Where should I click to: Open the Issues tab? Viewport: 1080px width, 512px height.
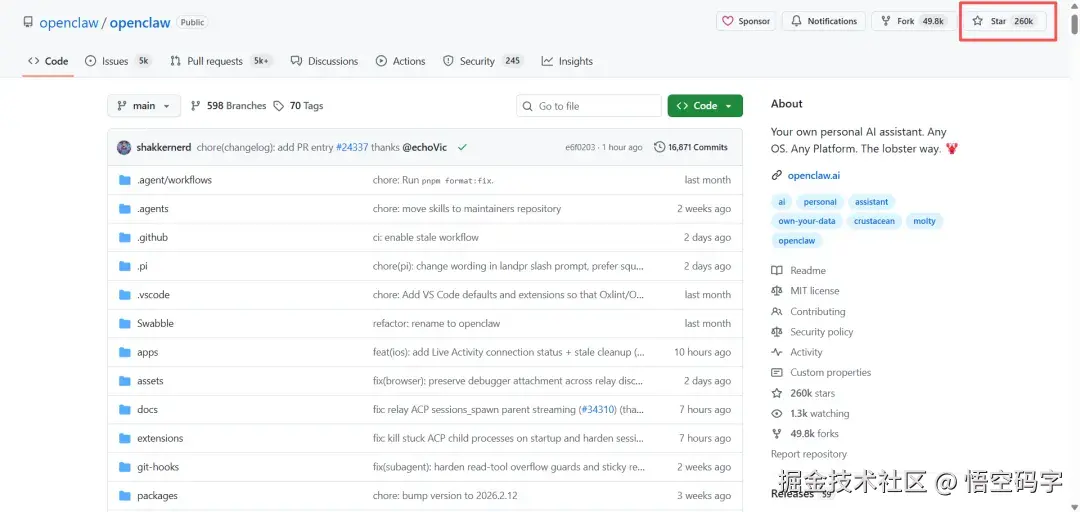click(x=118, y=61)
